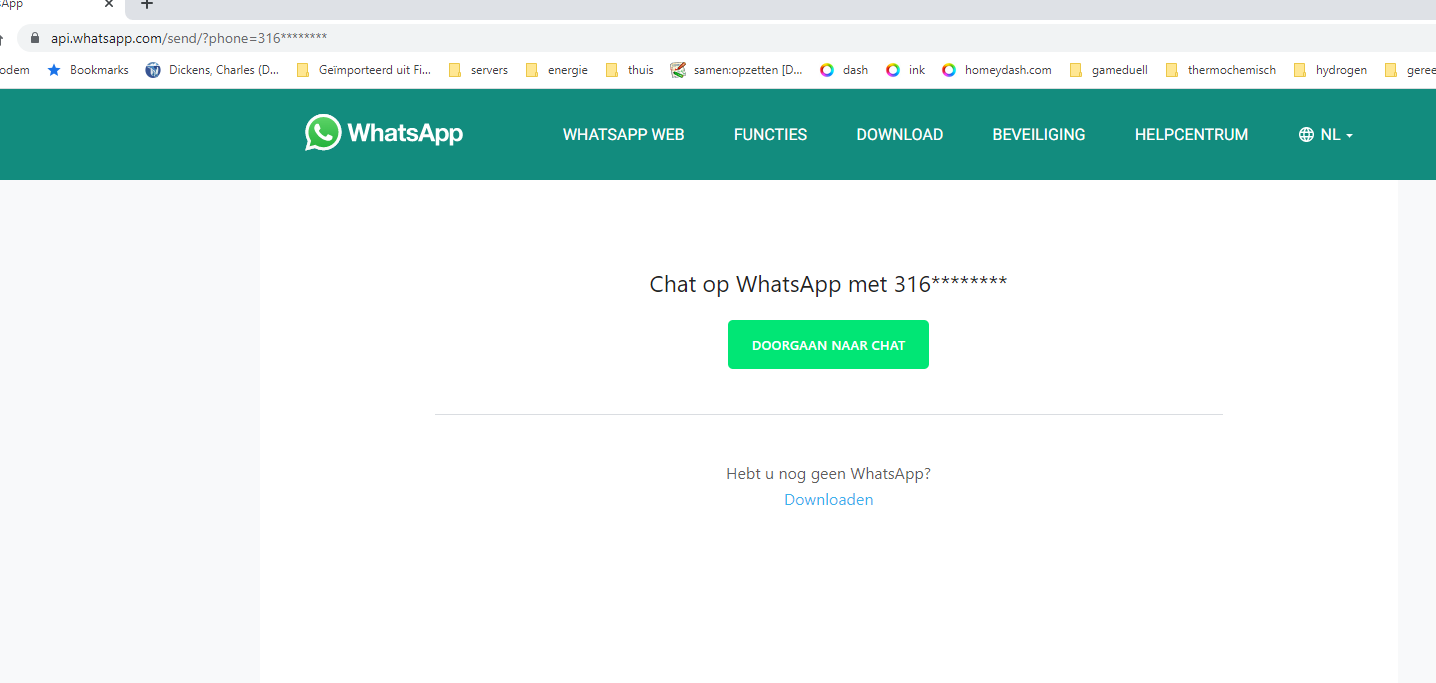Screen dimensions: 1436x683
Task: Open DOWNLOAD menu item
Action: point(899,134)
